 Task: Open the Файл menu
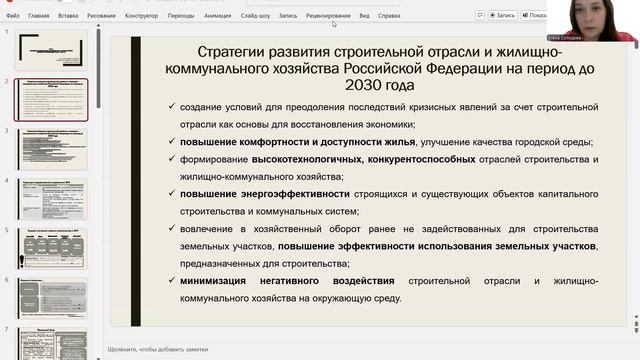tap(13, 16)
